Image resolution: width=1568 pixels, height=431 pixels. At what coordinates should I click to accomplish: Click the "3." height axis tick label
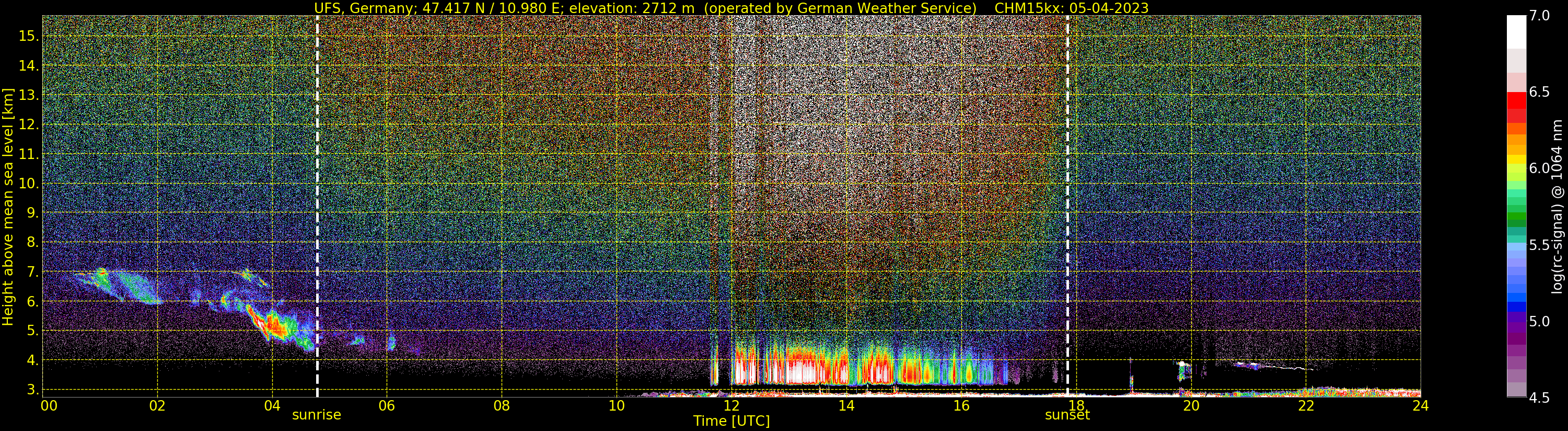(x=33, y=389)
